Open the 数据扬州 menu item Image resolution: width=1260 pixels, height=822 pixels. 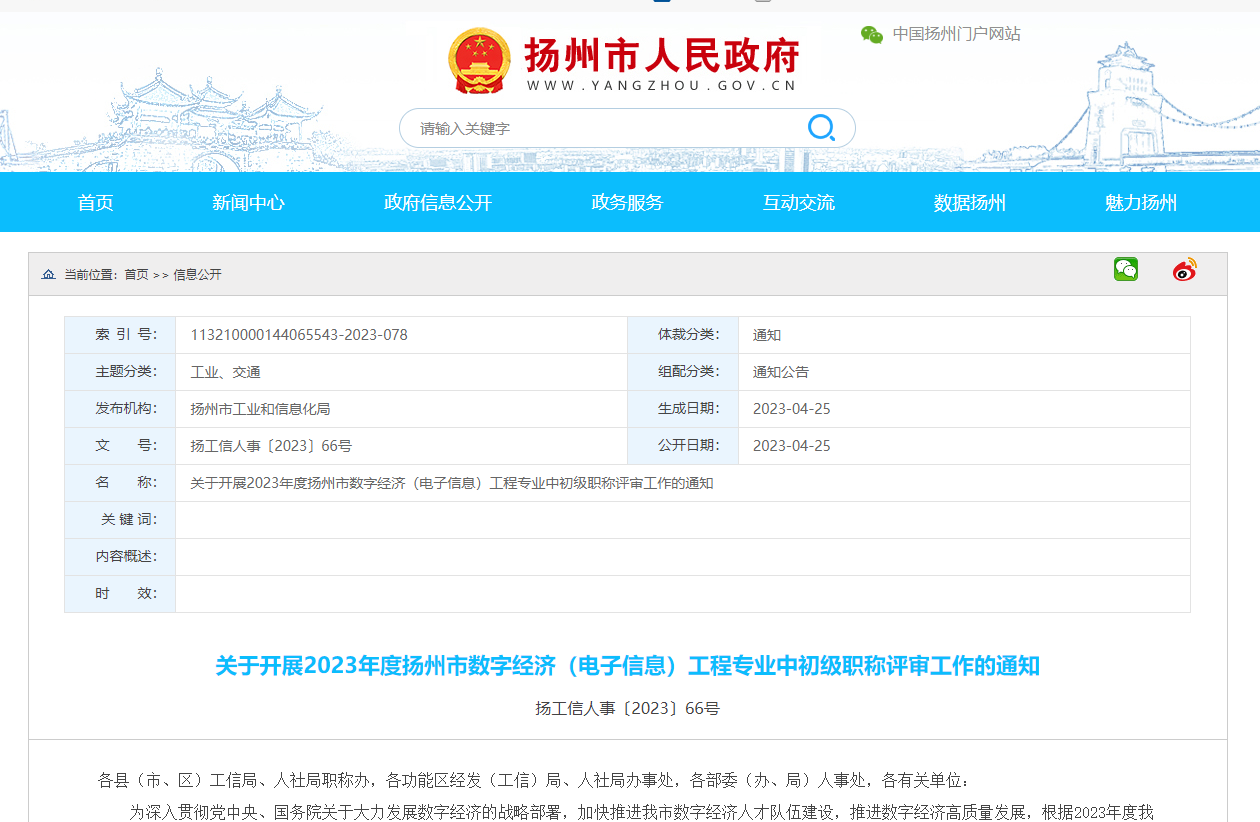(969, 203)
